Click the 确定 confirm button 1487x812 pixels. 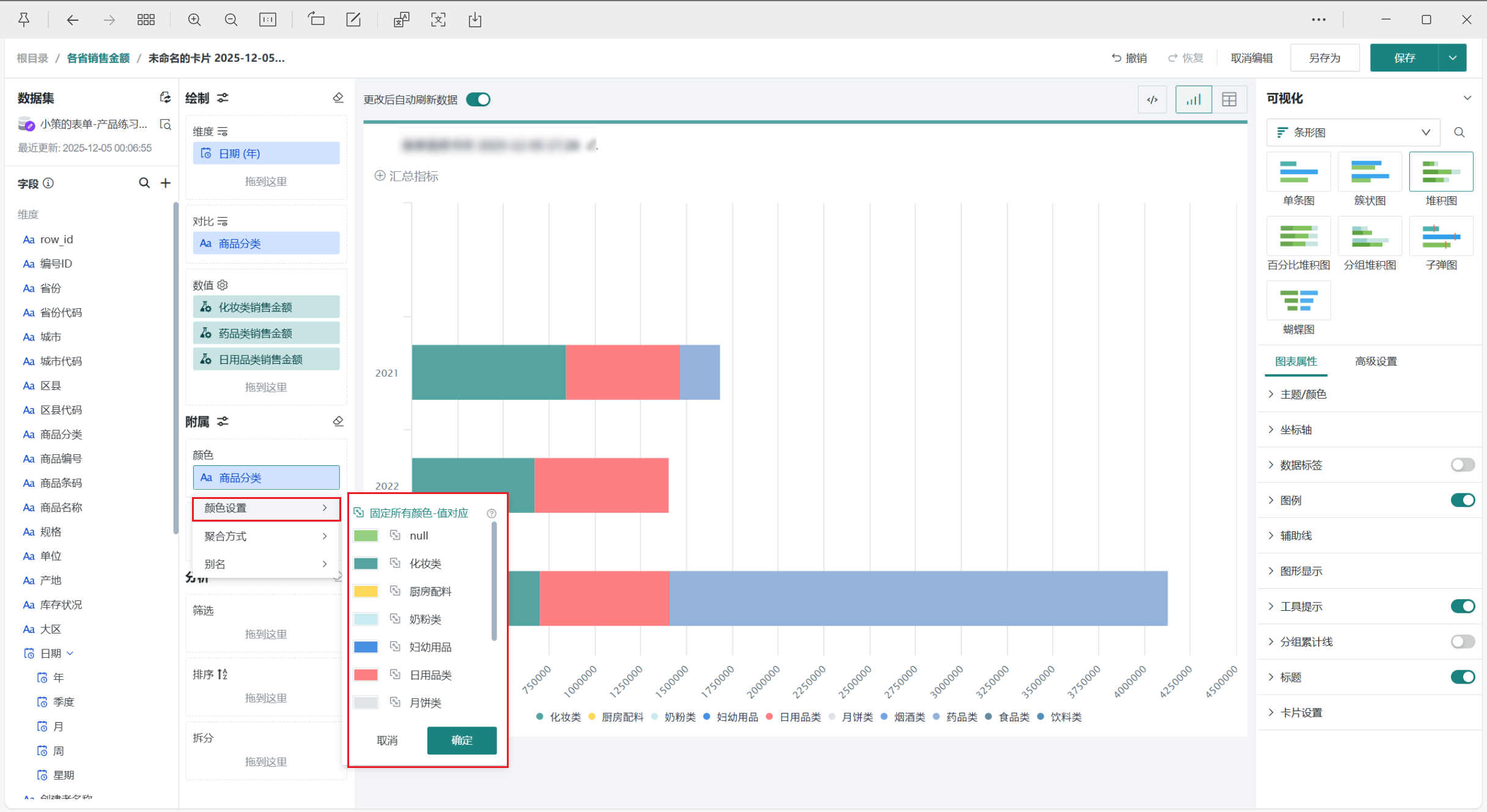point(462,740)
